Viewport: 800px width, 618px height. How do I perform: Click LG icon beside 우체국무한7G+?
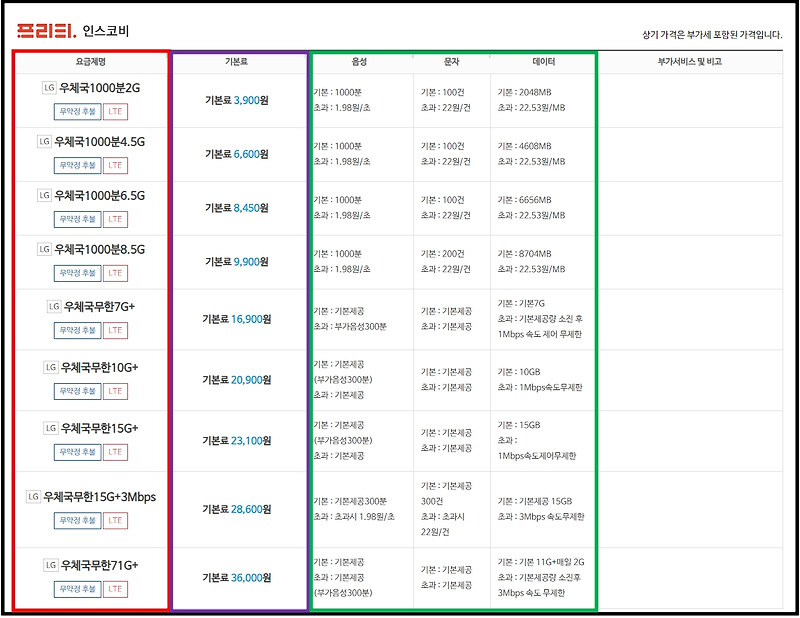(x=54, y=306)
